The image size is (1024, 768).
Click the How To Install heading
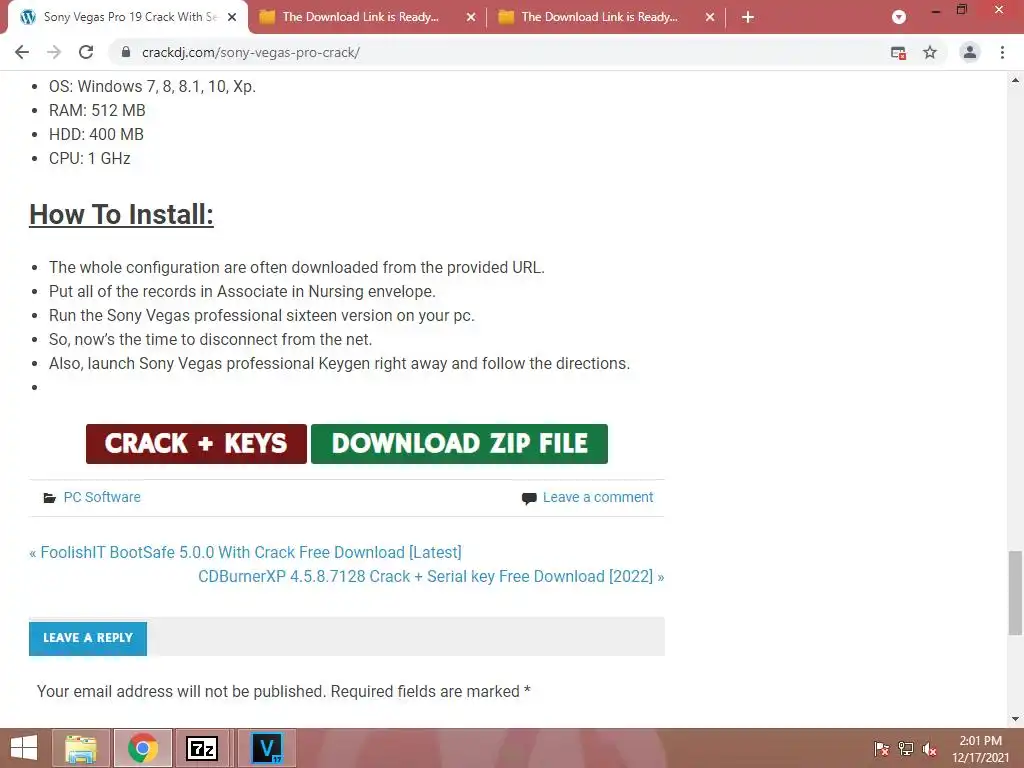click(121, 215)
